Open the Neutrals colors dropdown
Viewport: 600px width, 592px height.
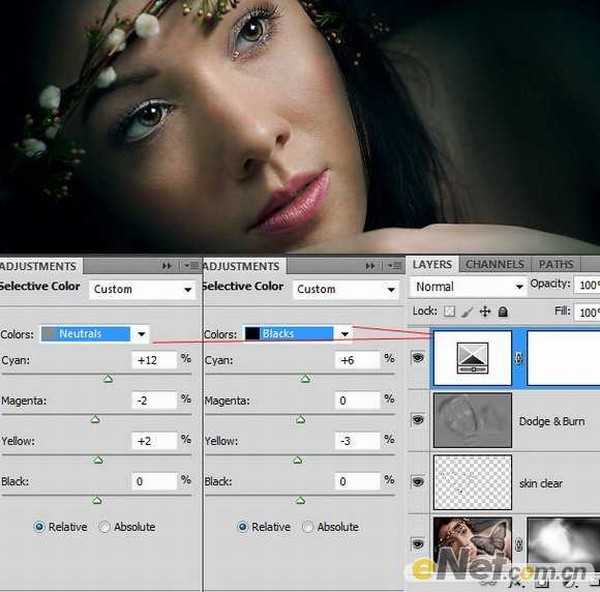(142, 334)
